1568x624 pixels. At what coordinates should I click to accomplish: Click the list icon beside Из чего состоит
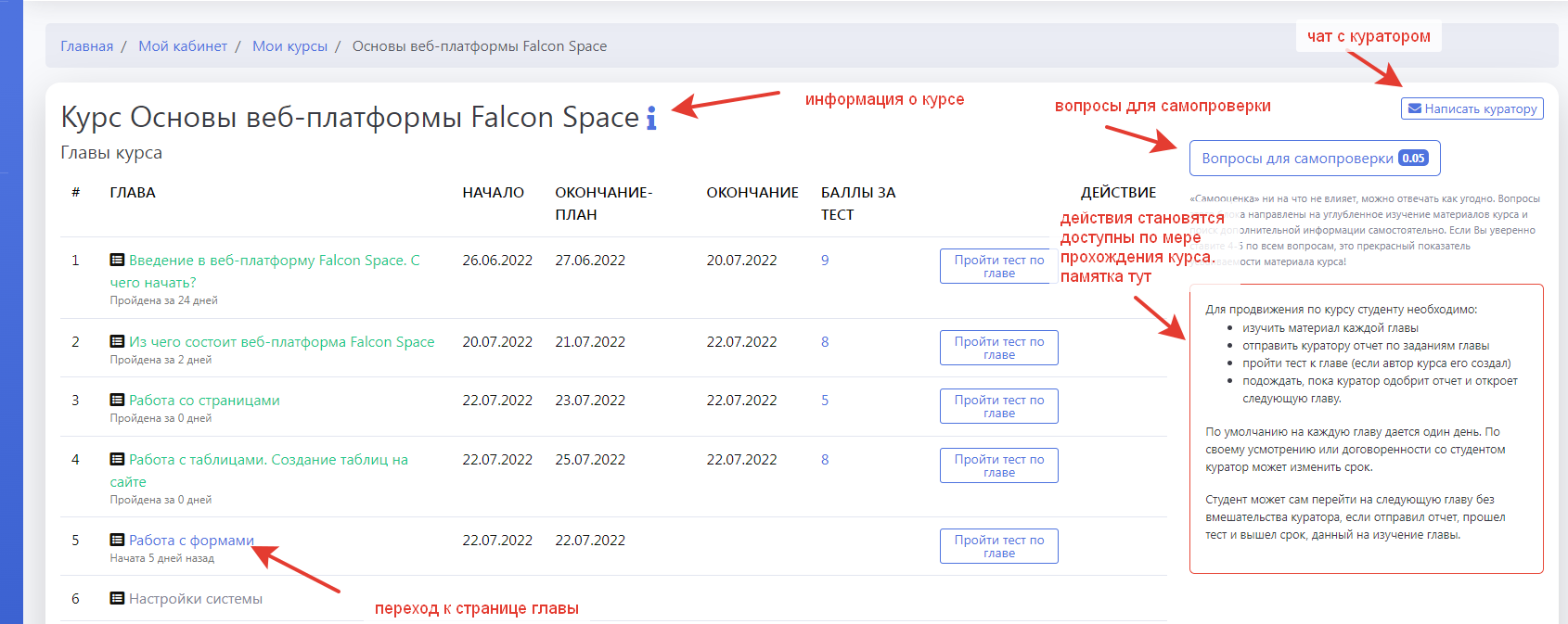pos(117,342)
